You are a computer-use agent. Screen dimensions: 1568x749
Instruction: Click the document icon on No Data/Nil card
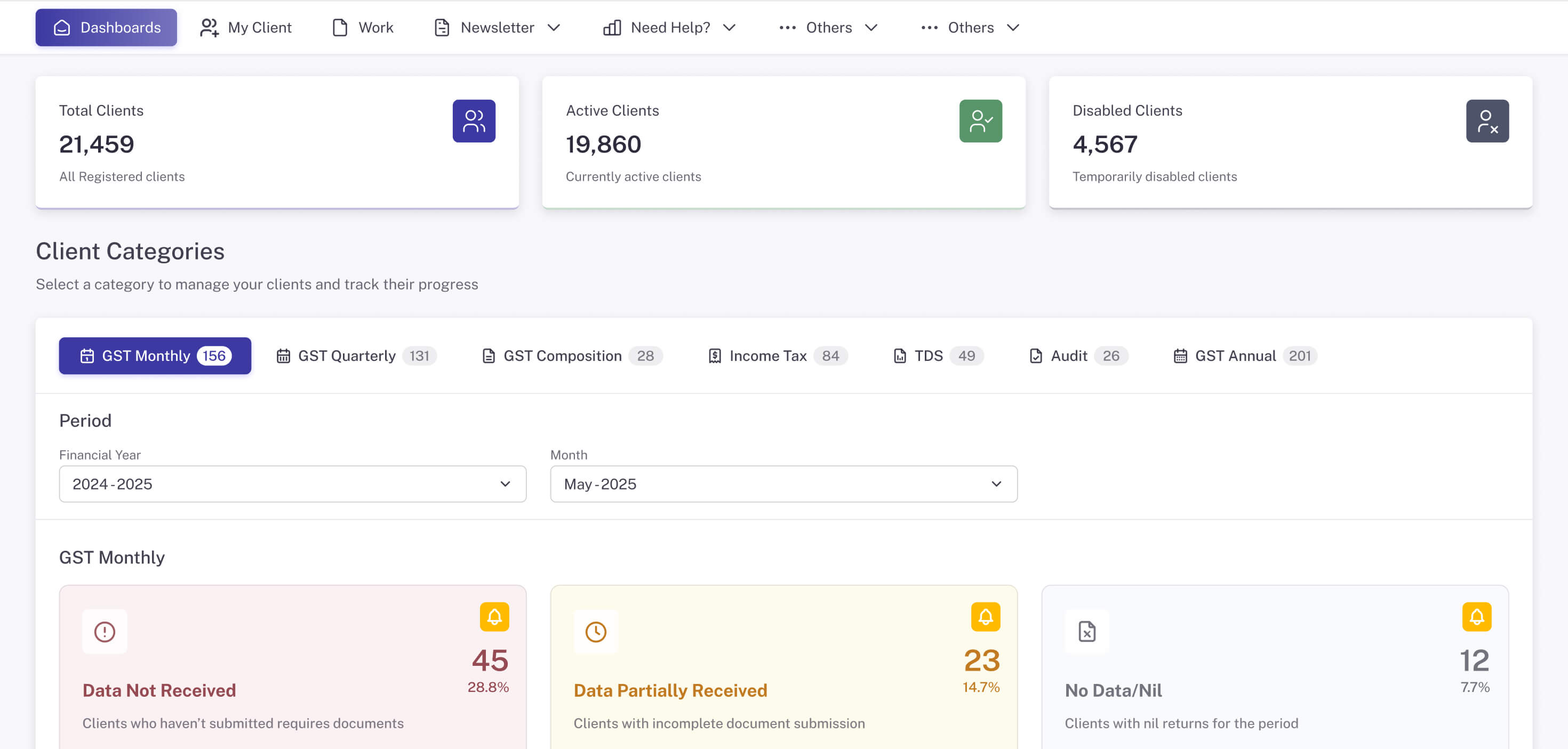pyautogui.click(x=1087, y=632)
